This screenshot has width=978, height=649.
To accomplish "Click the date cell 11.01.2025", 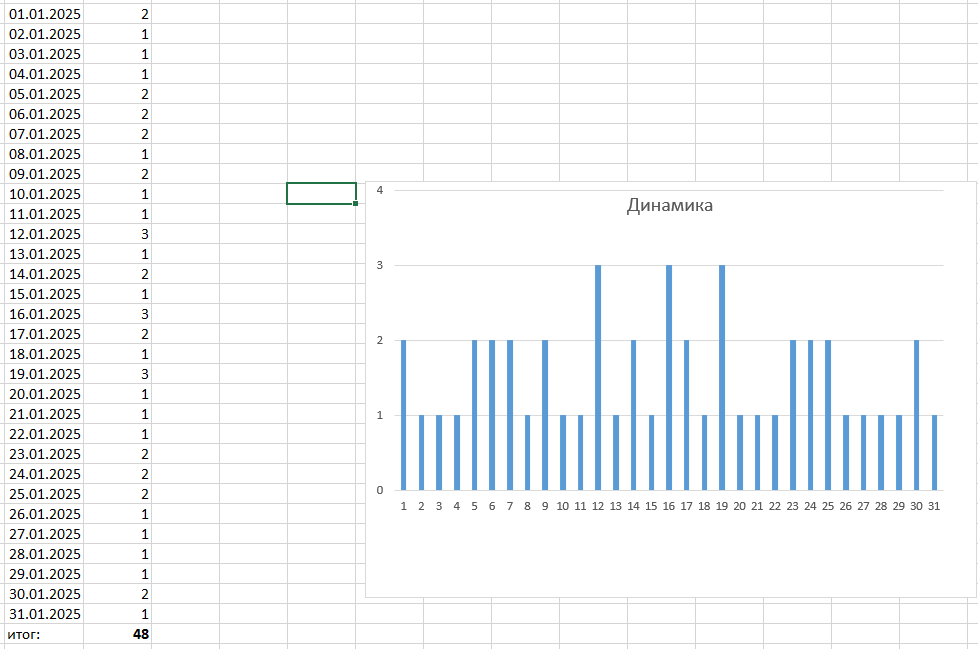I will click(x=44, y=214).
